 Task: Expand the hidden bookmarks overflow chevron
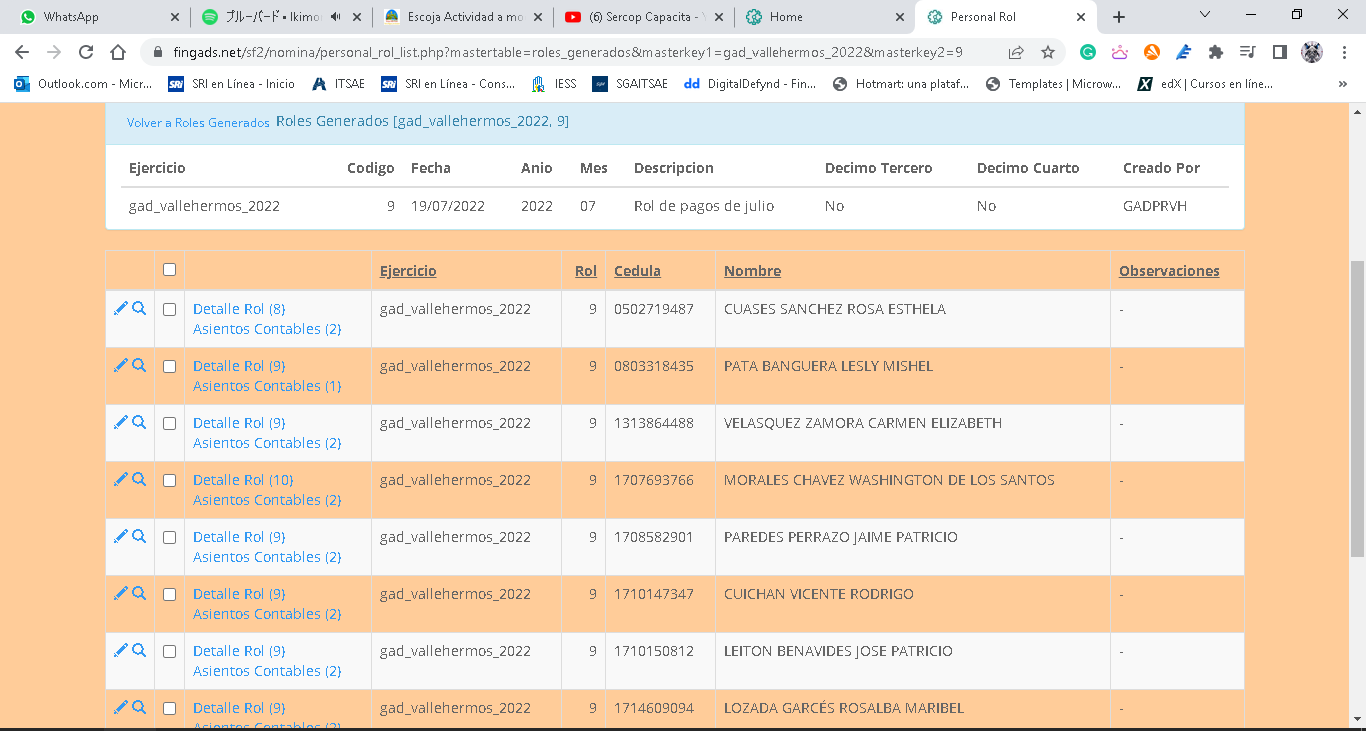(x=1342, y=84)
